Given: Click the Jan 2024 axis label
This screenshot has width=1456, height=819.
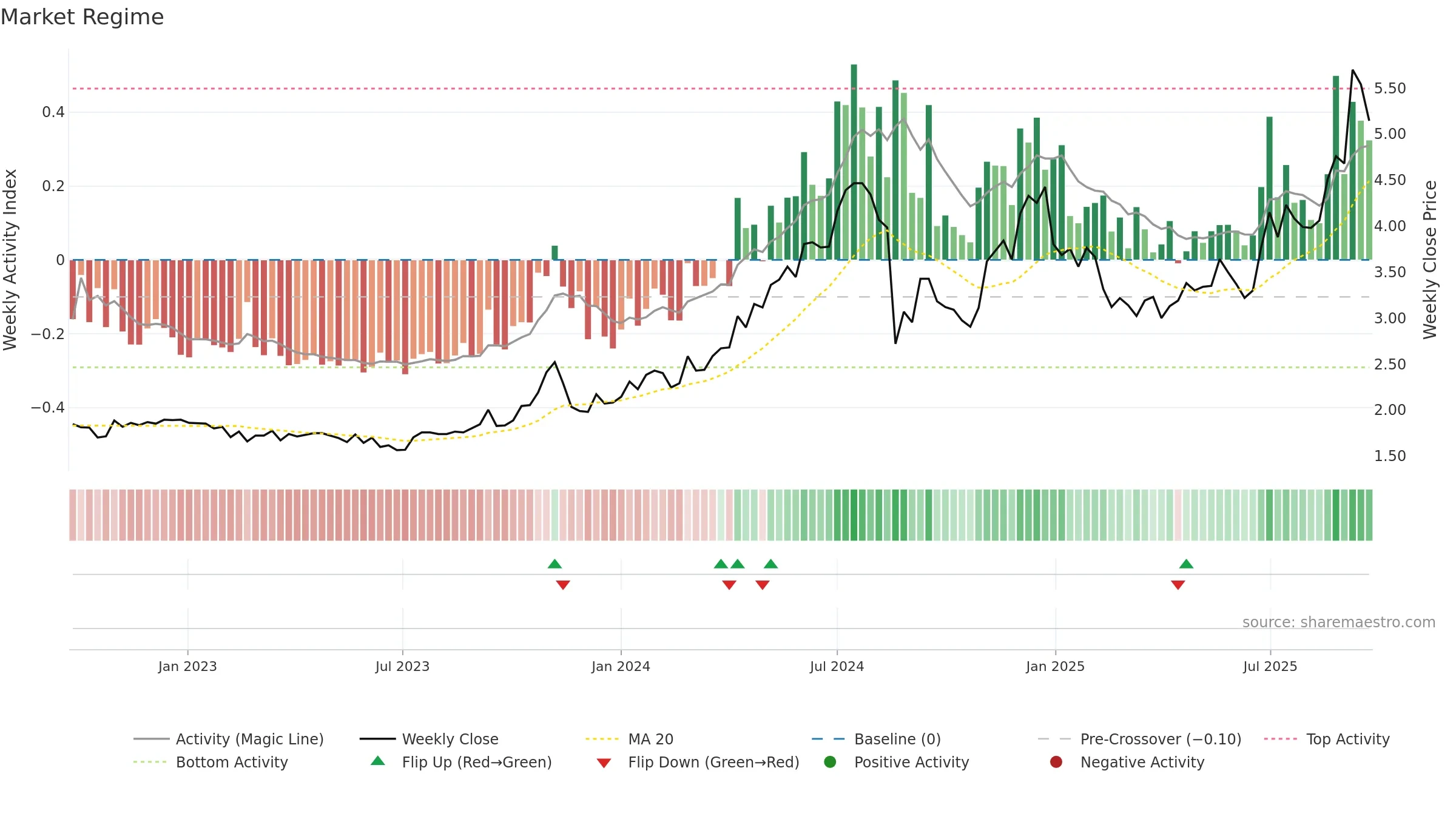Looking at the screenshot, I should pyautogui.click(x=621, y=666).
